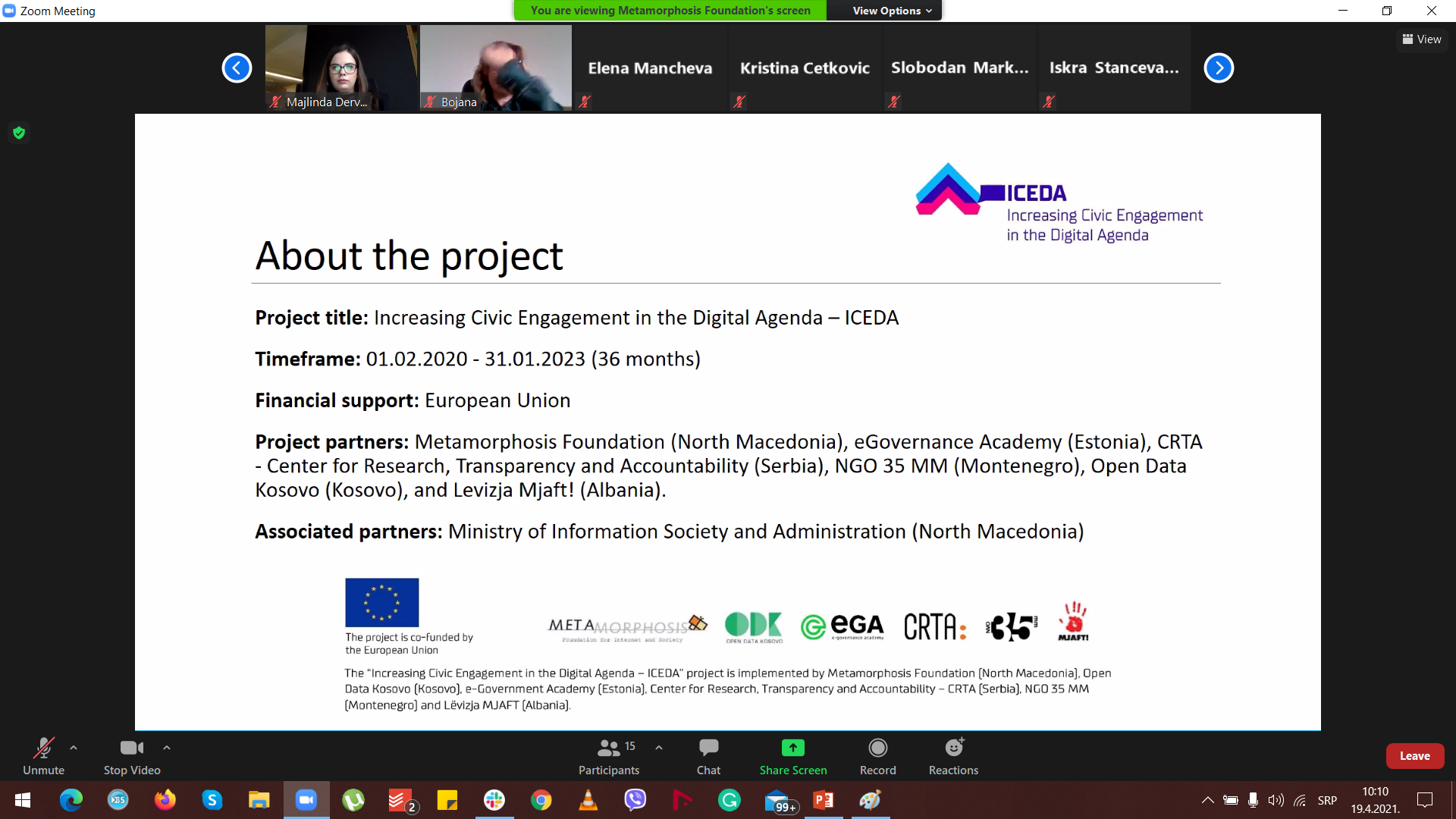Open the Chat panel
The width and height of the screenshot is (1456, 819).
pos(708,756)
